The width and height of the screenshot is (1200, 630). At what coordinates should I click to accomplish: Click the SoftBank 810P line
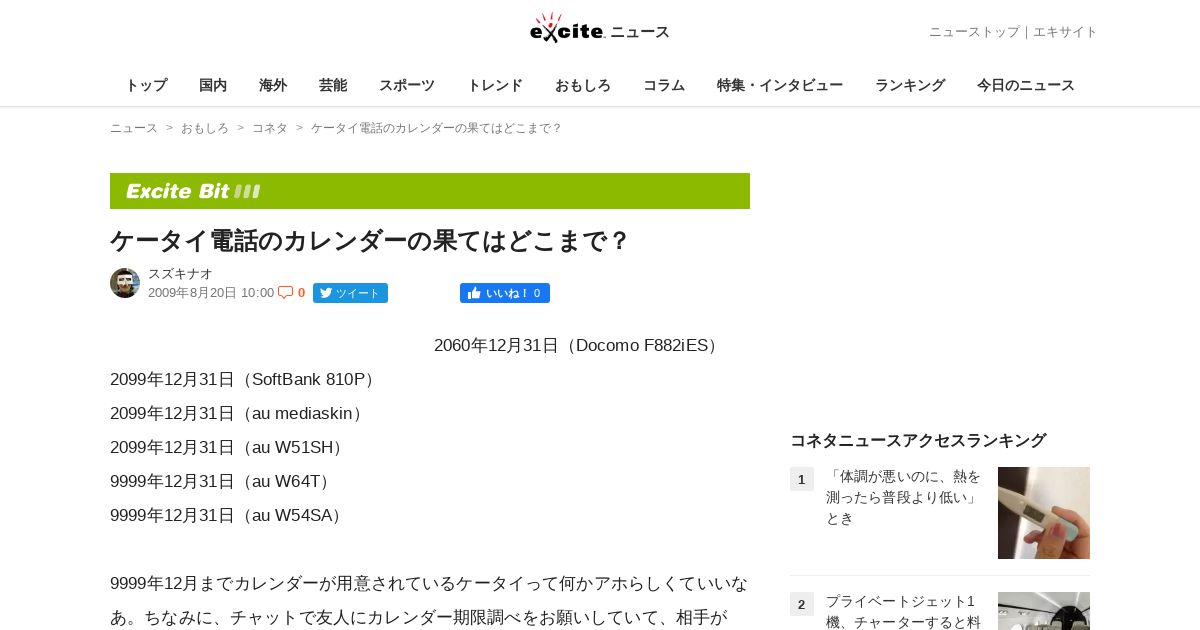pyautogui.click(x=245, y=379)
